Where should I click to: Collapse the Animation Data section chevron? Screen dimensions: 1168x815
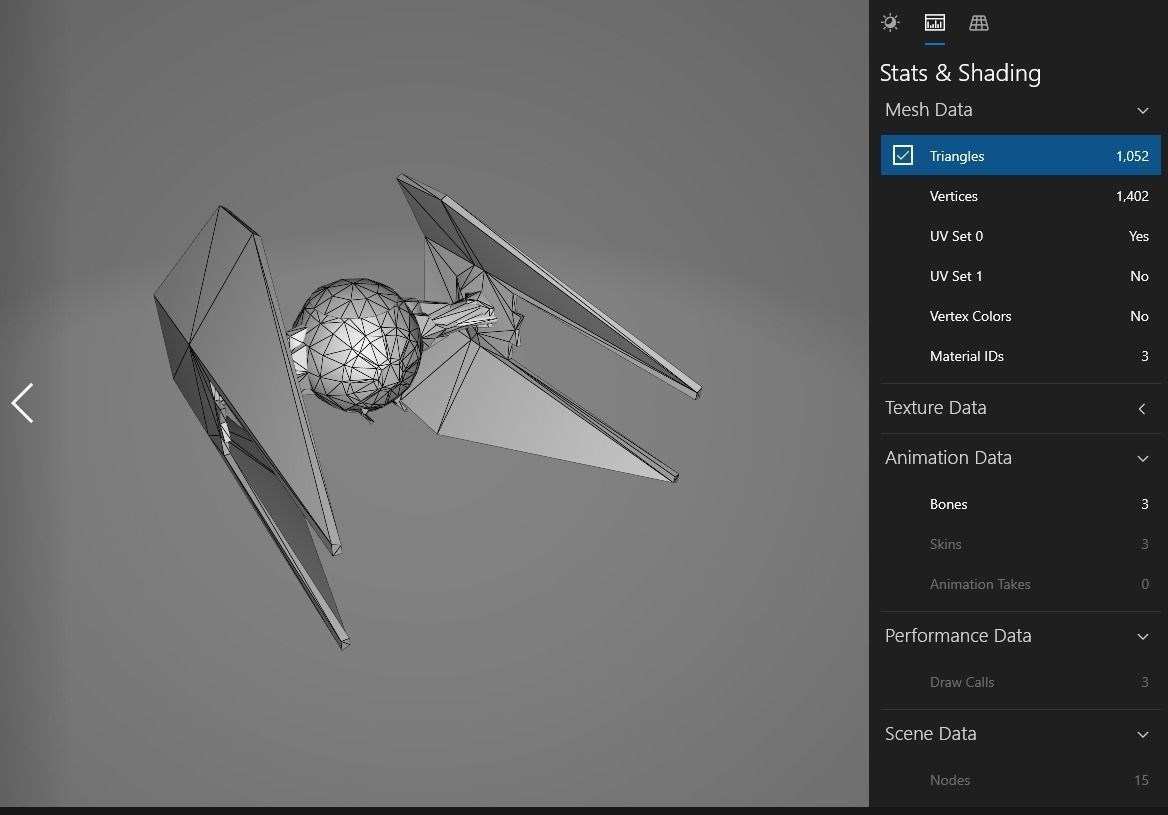click(x=1143, y=458)
